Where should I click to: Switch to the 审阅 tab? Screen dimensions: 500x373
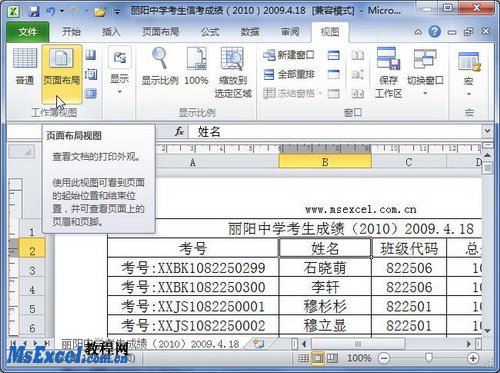pyautogui.click(x=290, y=32)
